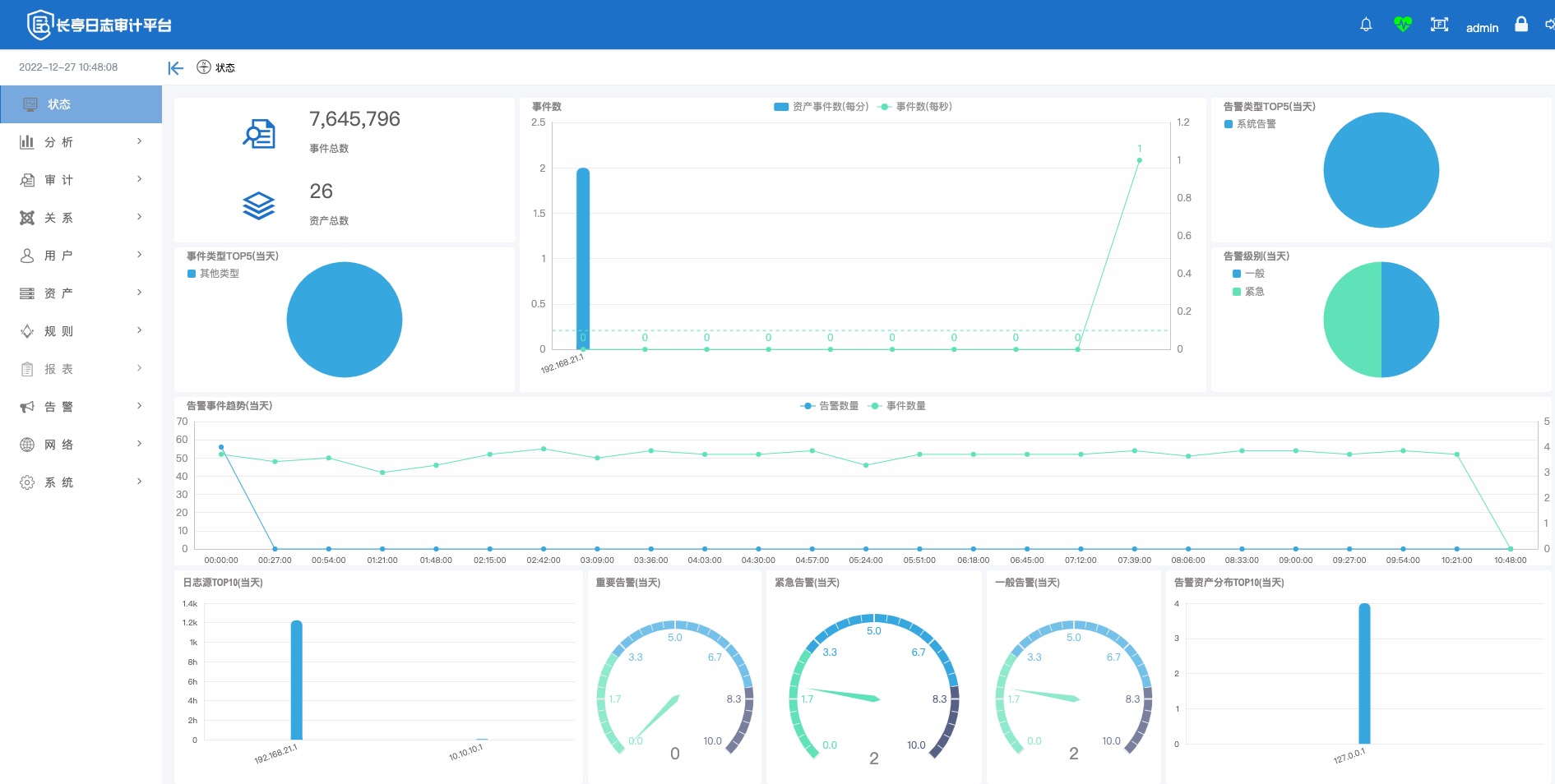This screenshot has width=1555, height=784.
Task: Click the 7,645,796 event total value
Action: point(354,119)
